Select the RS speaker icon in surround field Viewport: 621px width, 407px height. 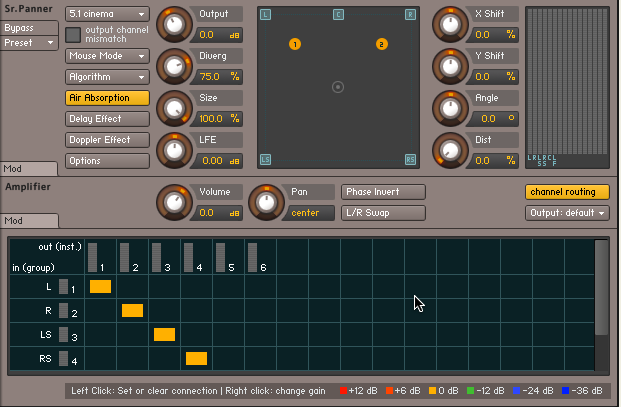[x=410, y=160]
